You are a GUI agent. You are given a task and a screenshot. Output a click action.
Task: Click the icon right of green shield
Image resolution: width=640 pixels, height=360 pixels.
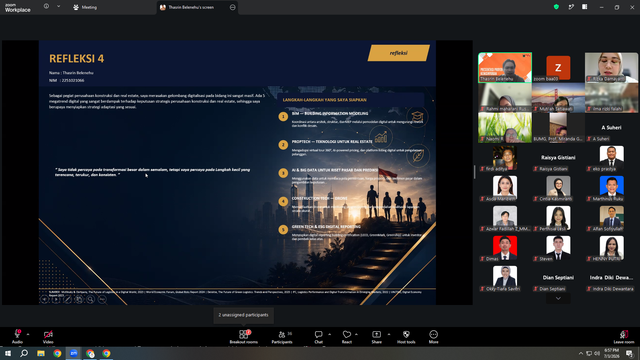571,7
